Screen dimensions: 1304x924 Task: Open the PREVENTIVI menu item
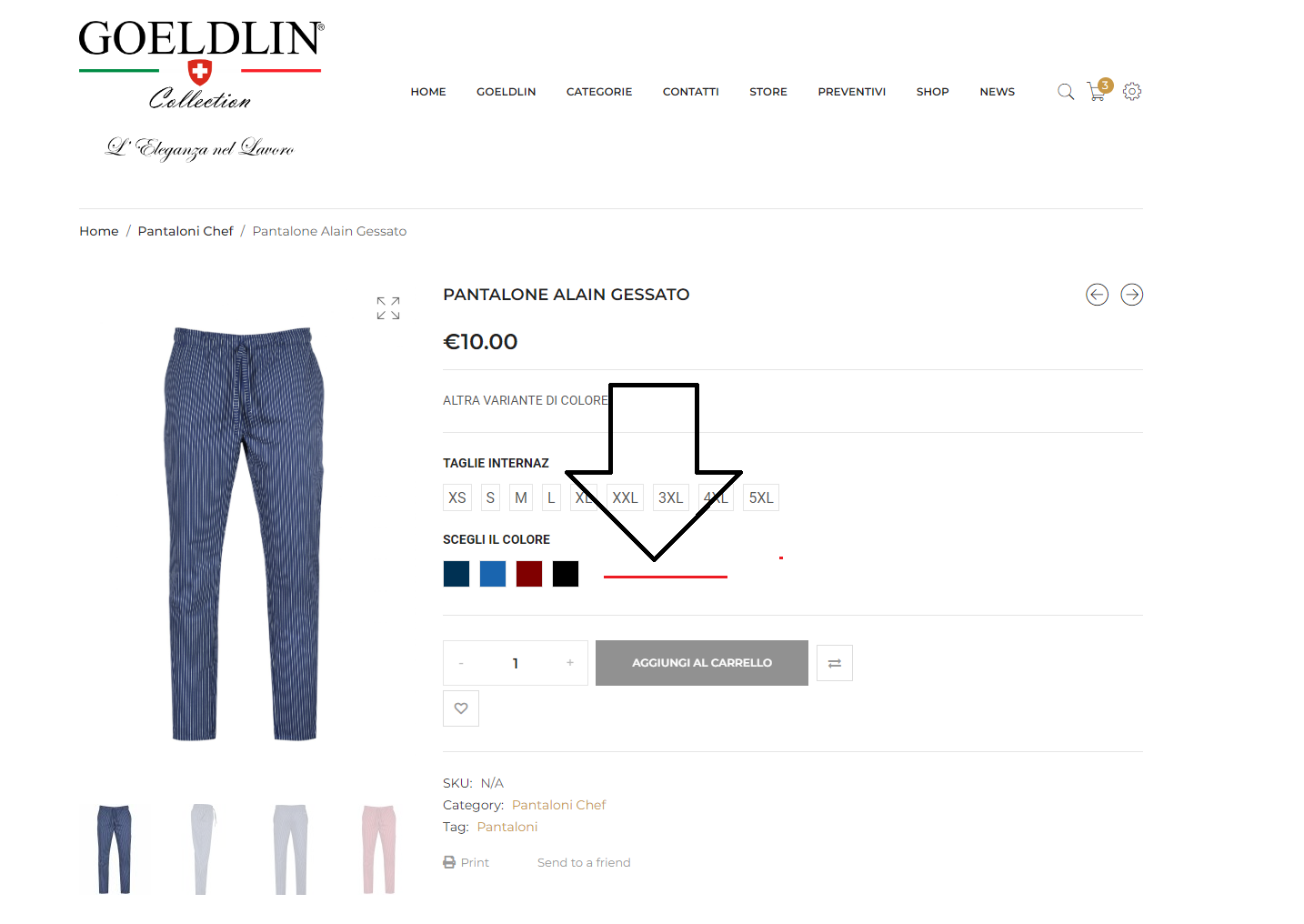pos(852,92)
